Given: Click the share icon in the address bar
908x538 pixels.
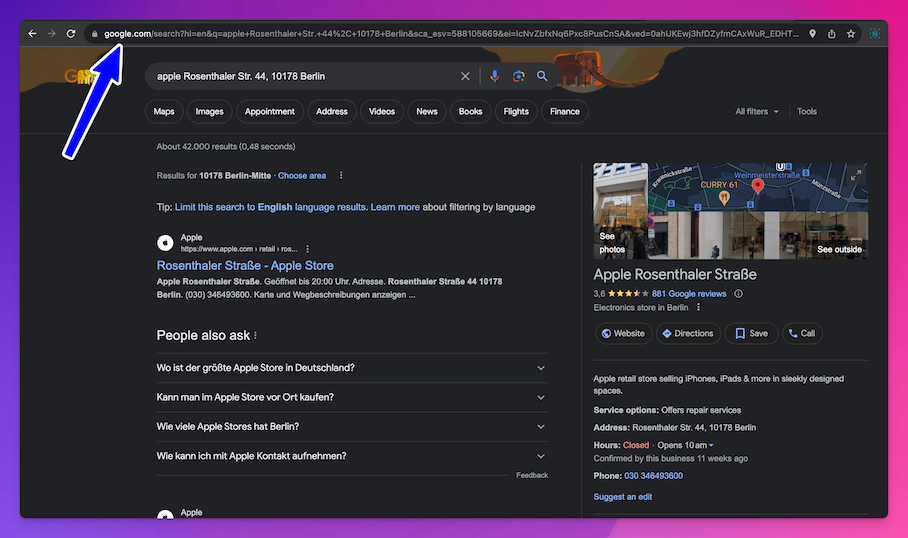Looking at the screenshot, I should click(831, 33).
